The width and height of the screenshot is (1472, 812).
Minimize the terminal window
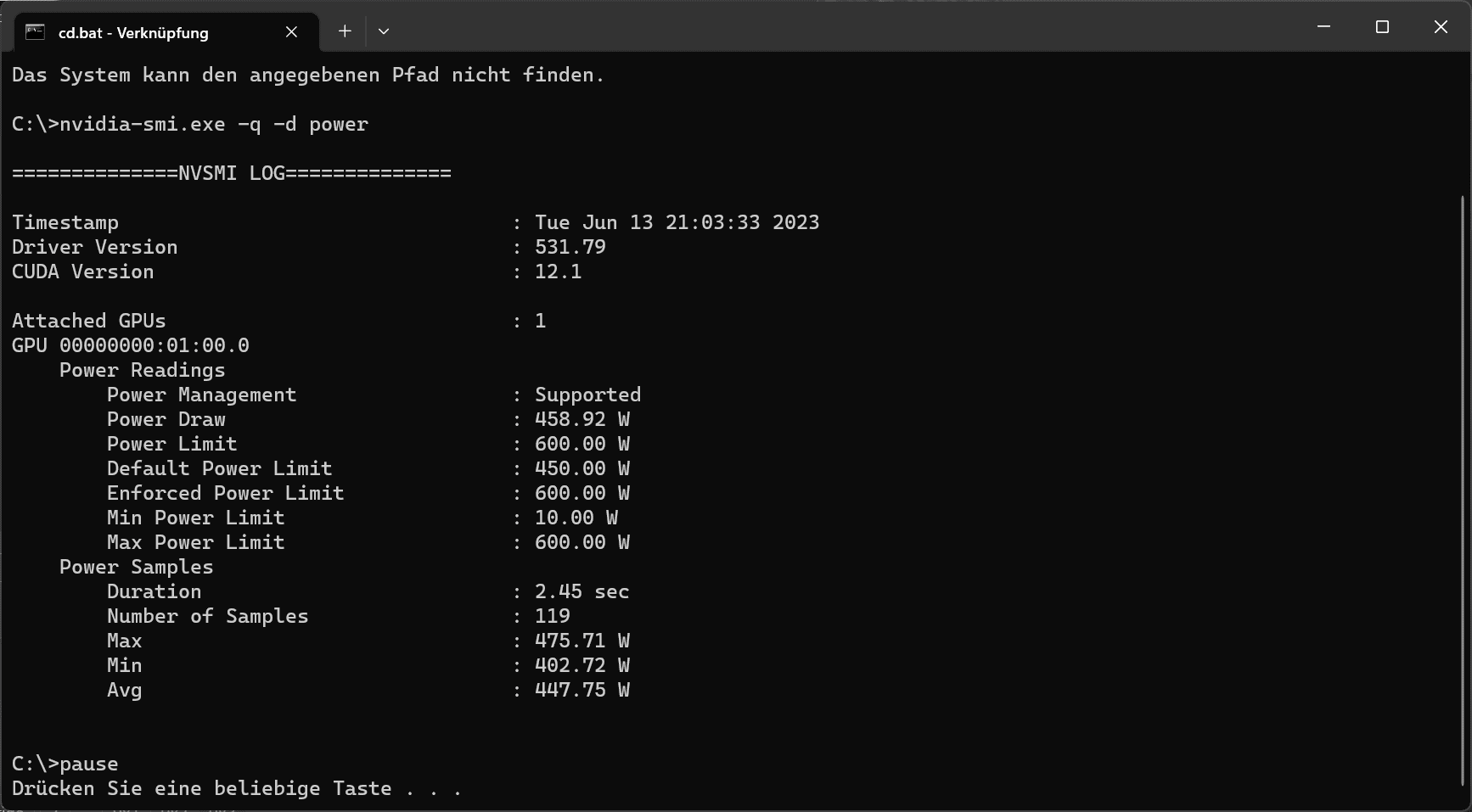pyautogui.click(x=1323, y=27)
